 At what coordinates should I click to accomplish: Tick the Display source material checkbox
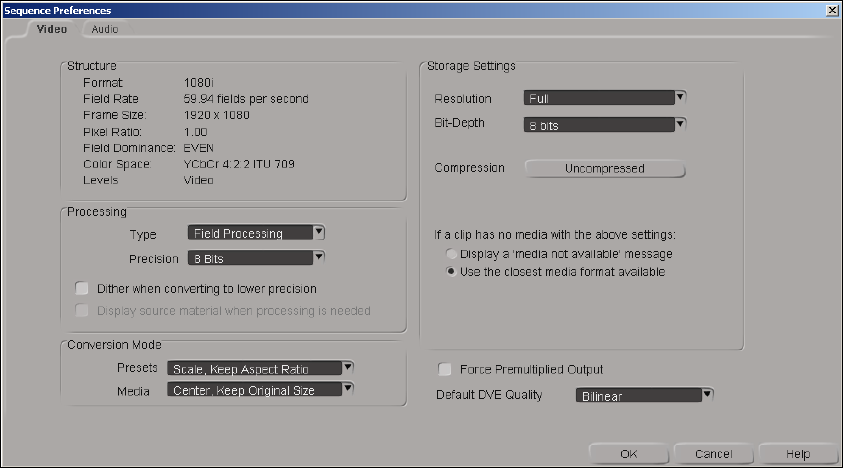click(83, 310)
